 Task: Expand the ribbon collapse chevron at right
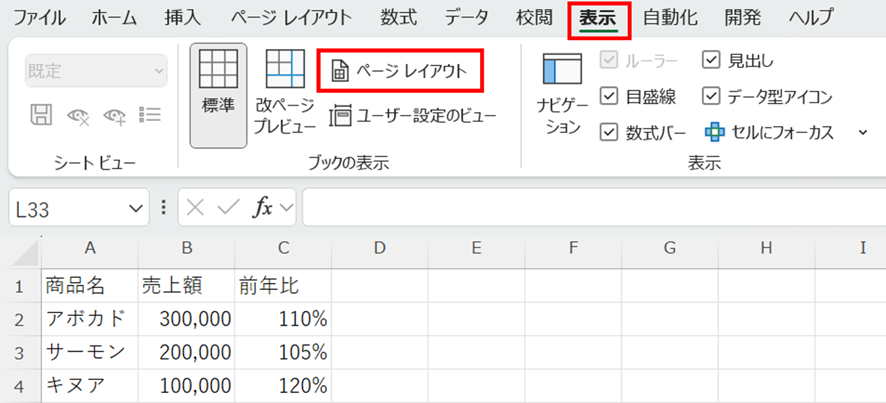click(x=862, y=132)
